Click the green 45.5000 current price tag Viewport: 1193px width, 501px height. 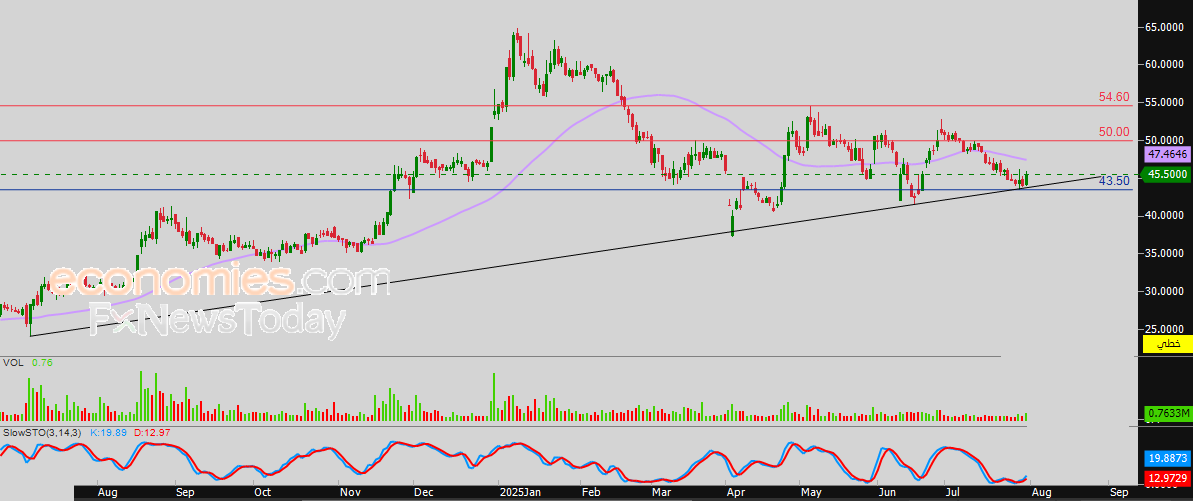point(1166,174)
